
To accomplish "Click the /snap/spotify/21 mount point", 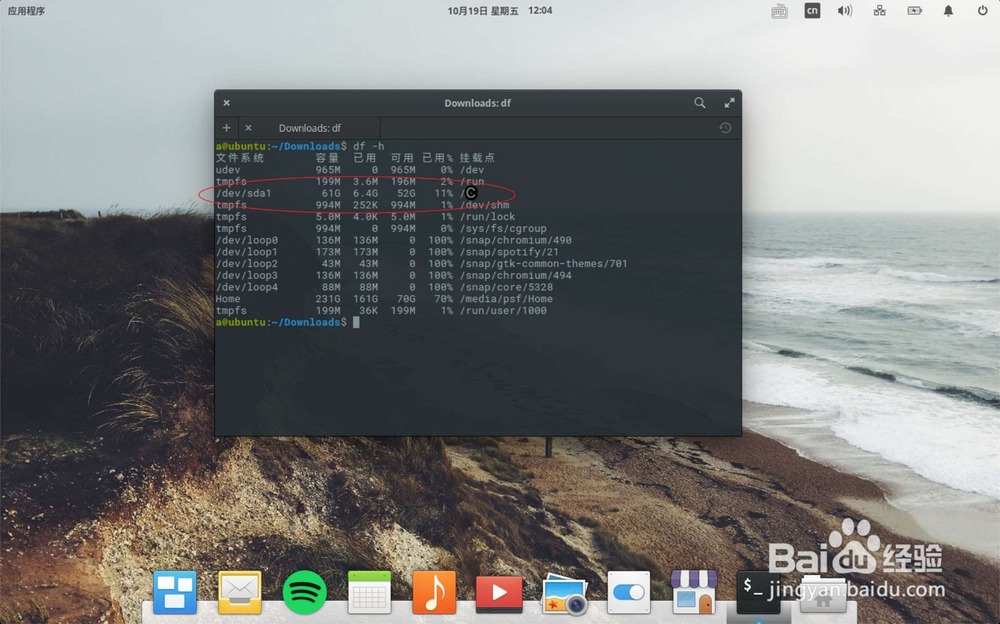I will [x=510, y=252].
